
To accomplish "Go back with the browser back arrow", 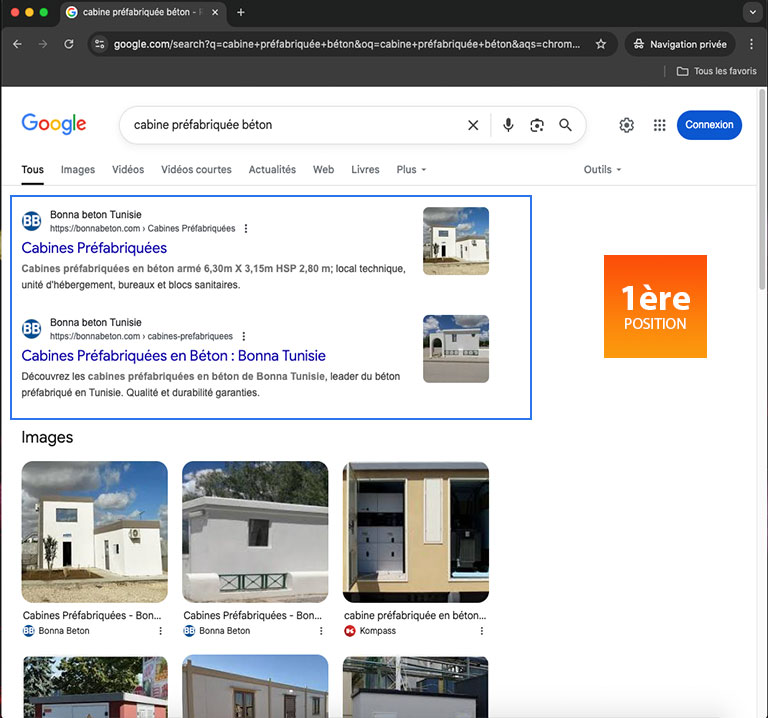I will click(x=18, y=44).
